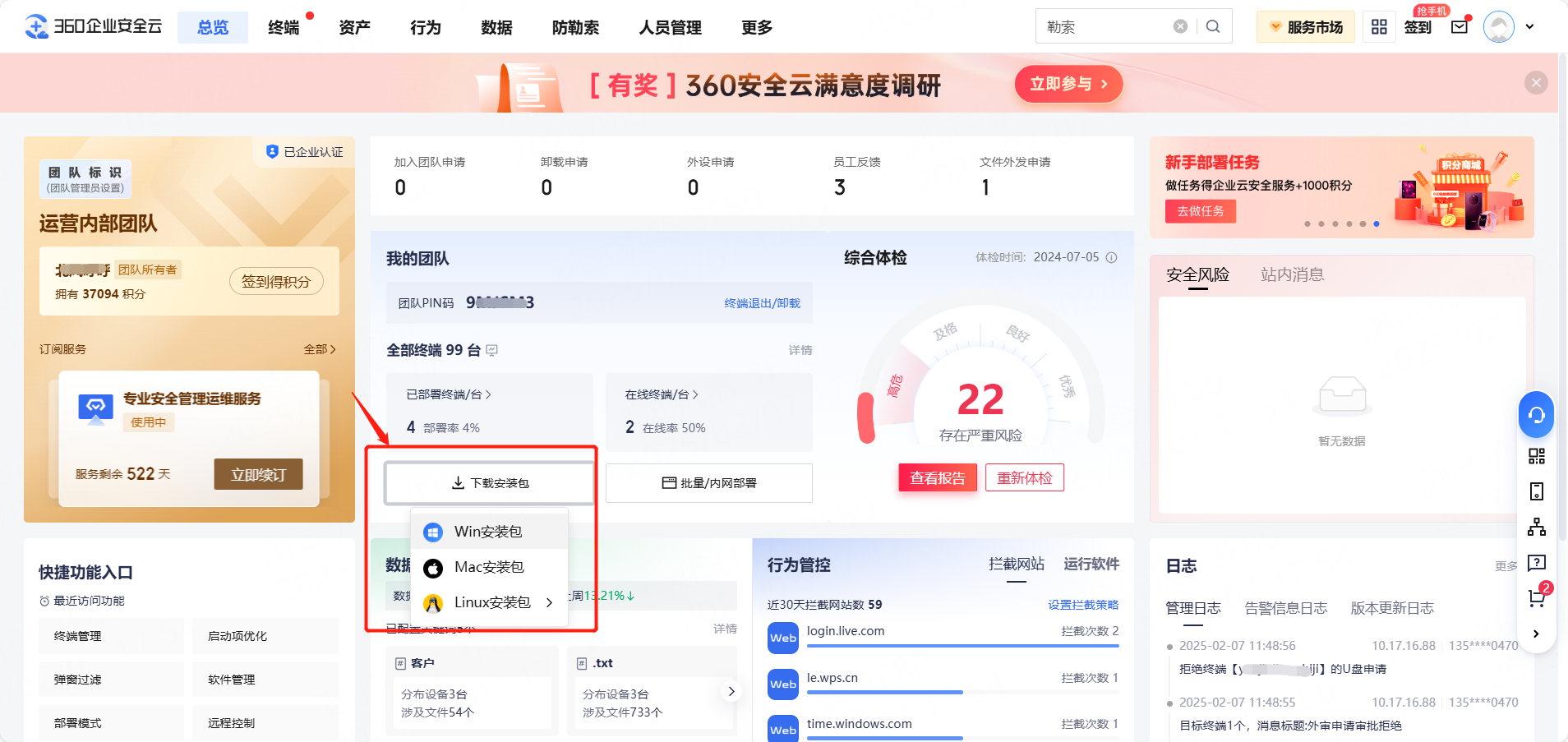Click 去做任务 button
Viewport: 1568px width, 742px height.
1201,211
